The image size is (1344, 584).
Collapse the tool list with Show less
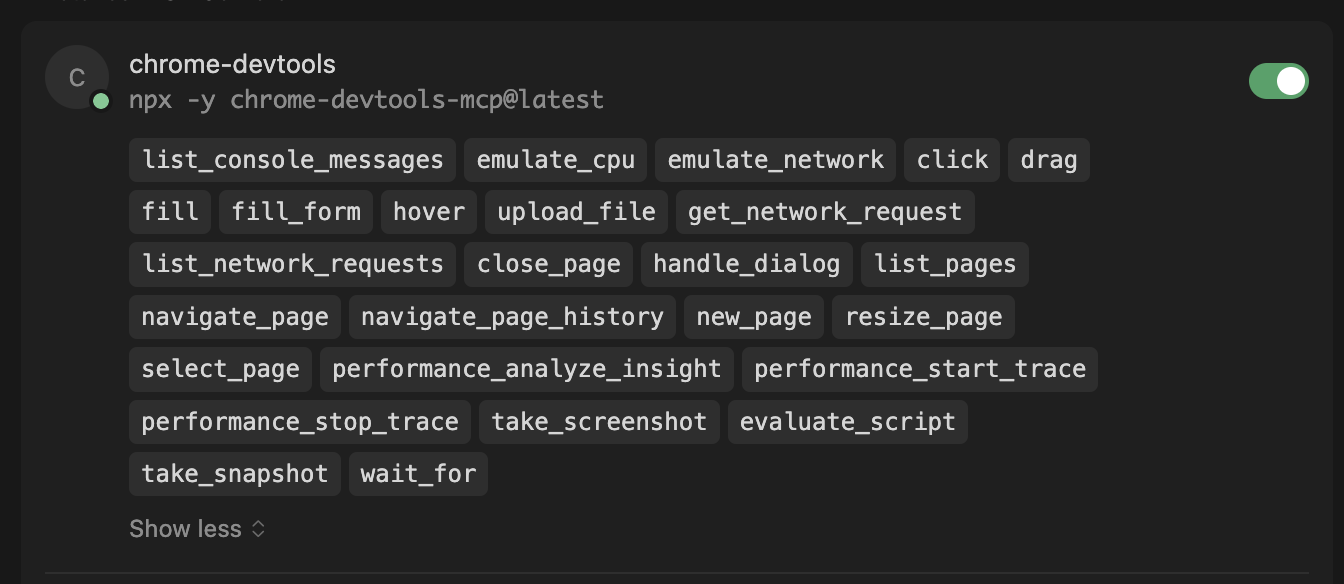197,529
